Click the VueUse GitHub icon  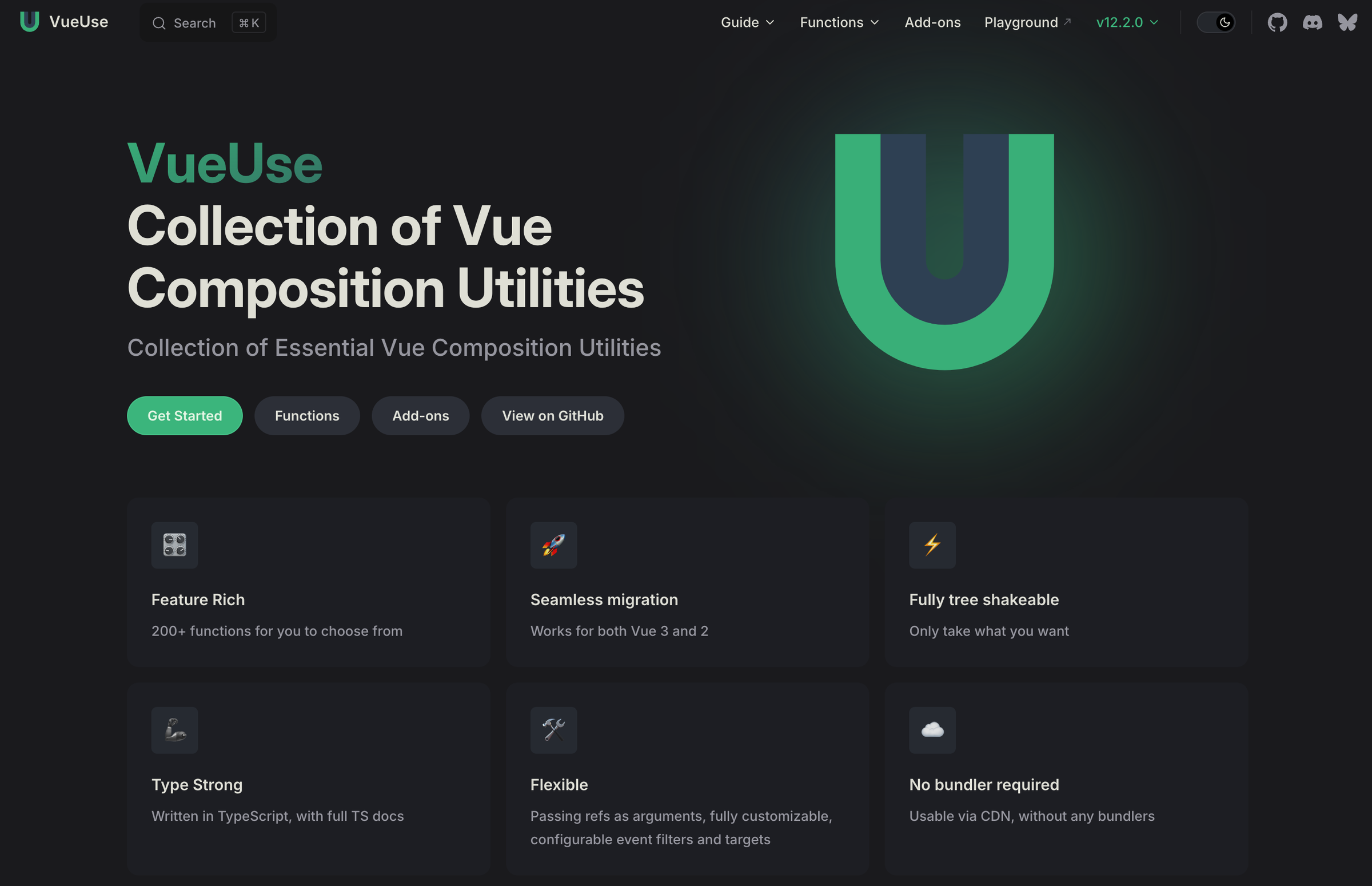(x=1277, y=22)
